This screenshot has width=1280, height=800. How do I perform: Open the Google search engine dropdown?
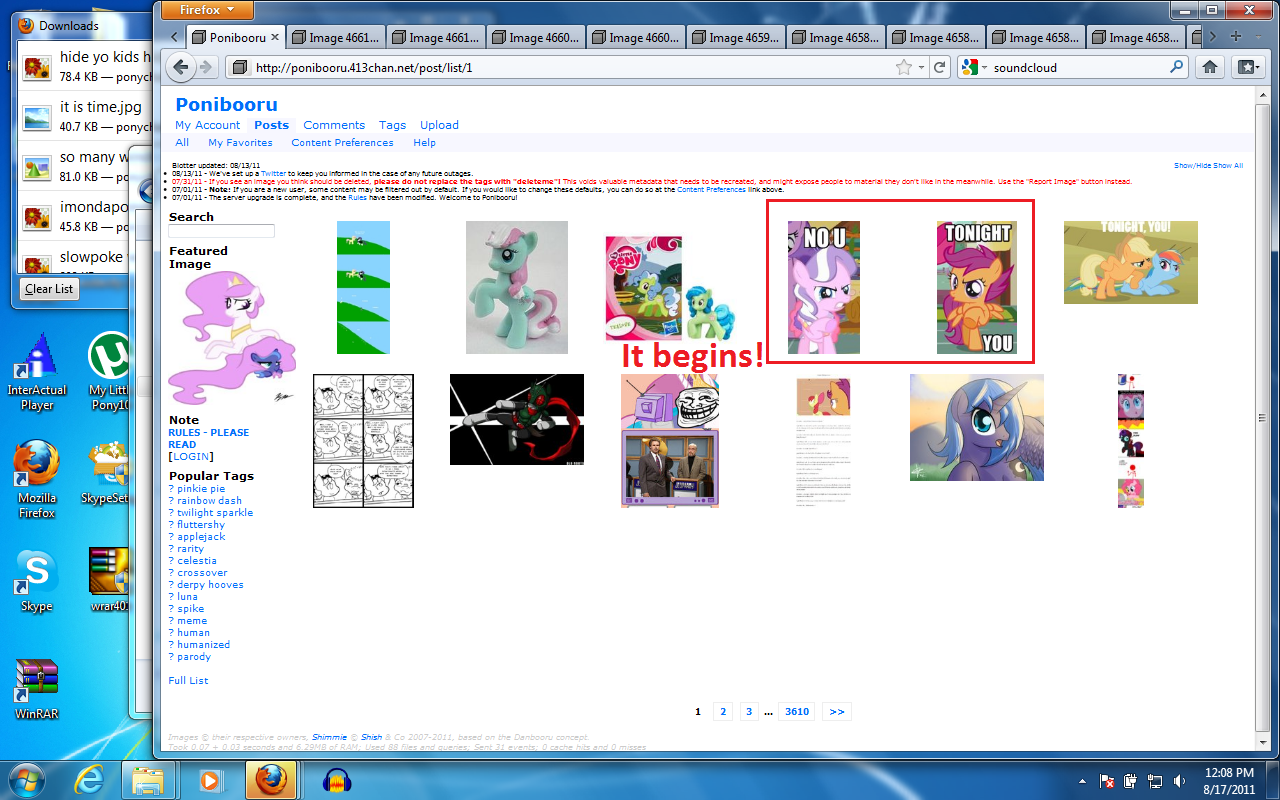(x=972, y=68)
